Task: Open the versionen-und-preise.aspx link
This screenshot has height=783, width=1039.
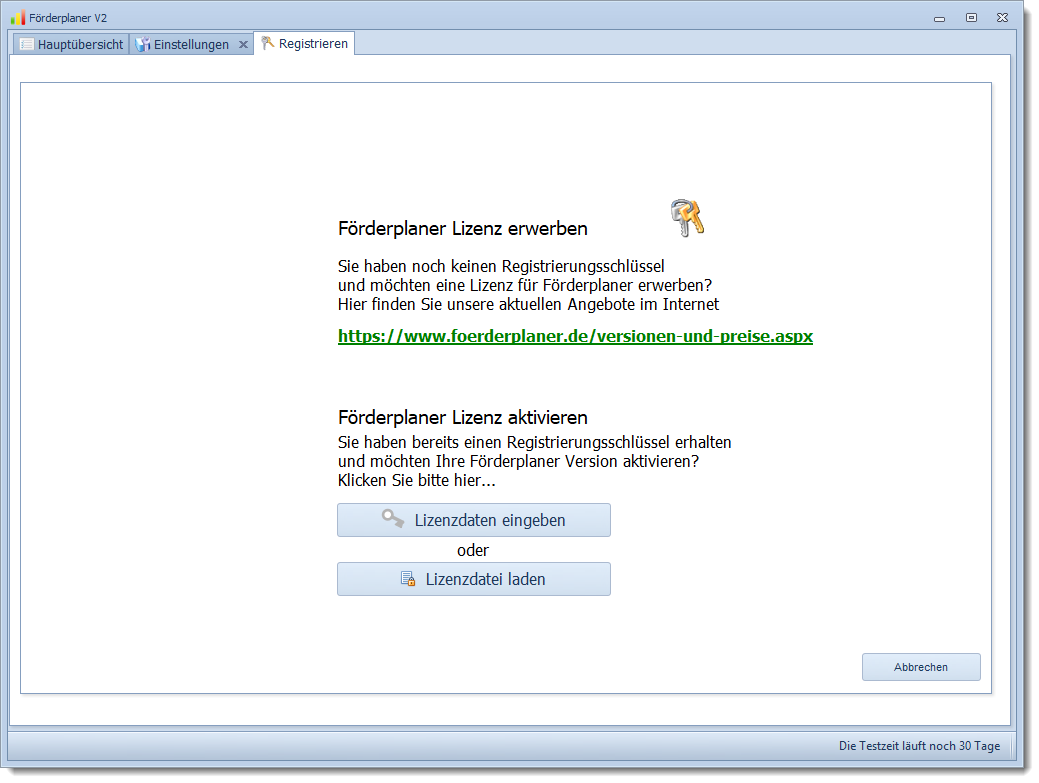Action: pos(575,336)
